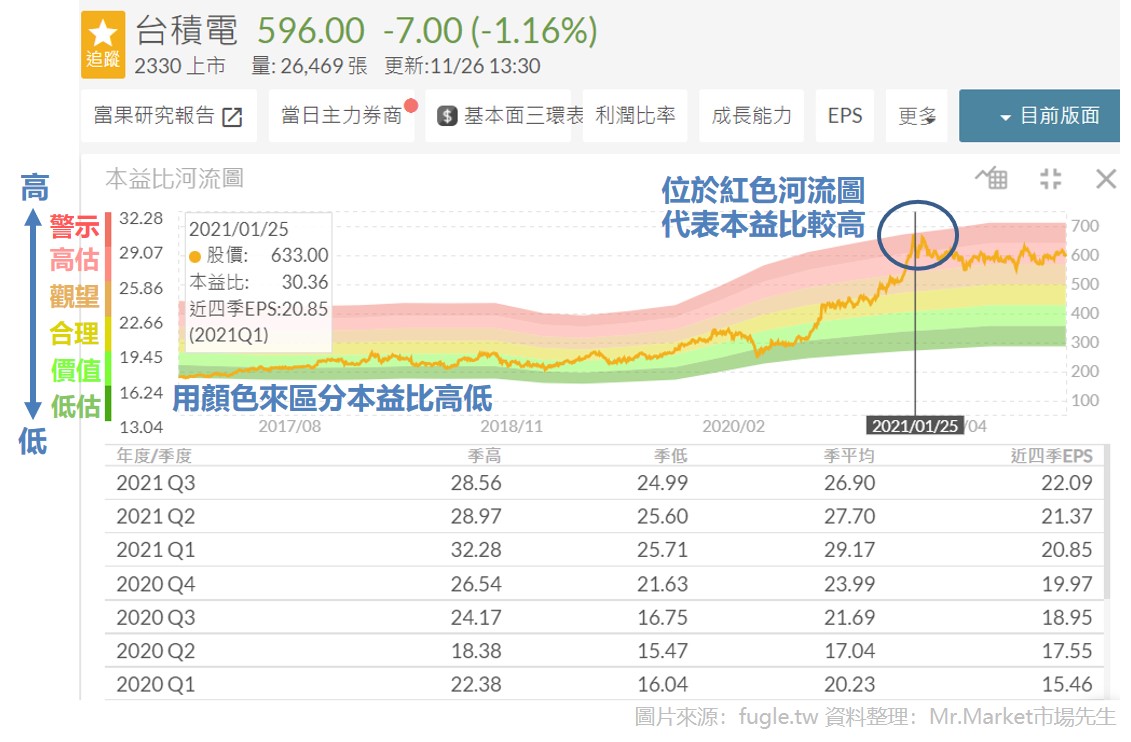The width and height of the screenshot is (1131, 742).
Task: Click the 追蹤 star follow button
Action: coord(102,45)
